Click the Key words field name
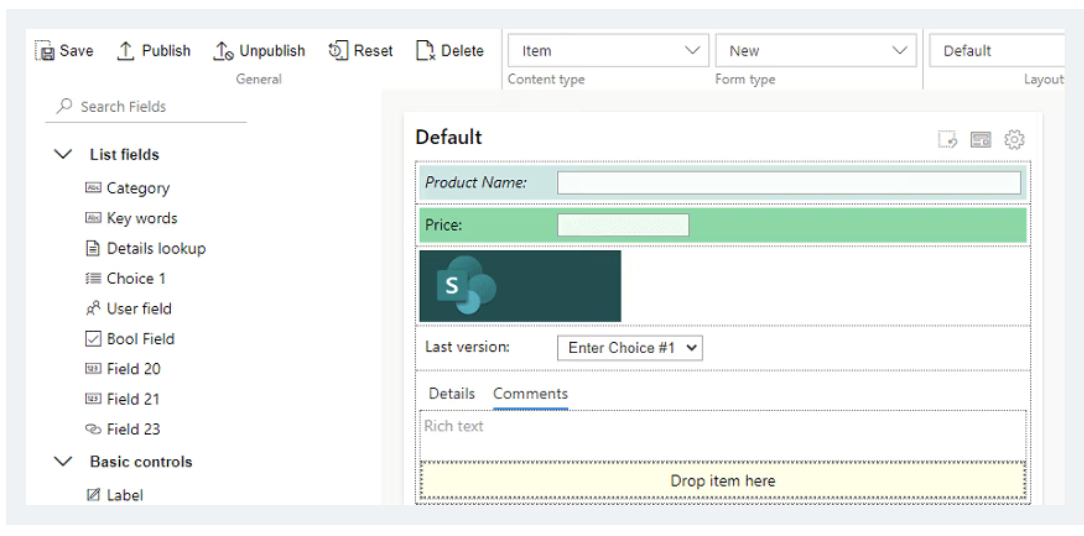Viewport: 1084px width, 536px height. pos(142,218)
